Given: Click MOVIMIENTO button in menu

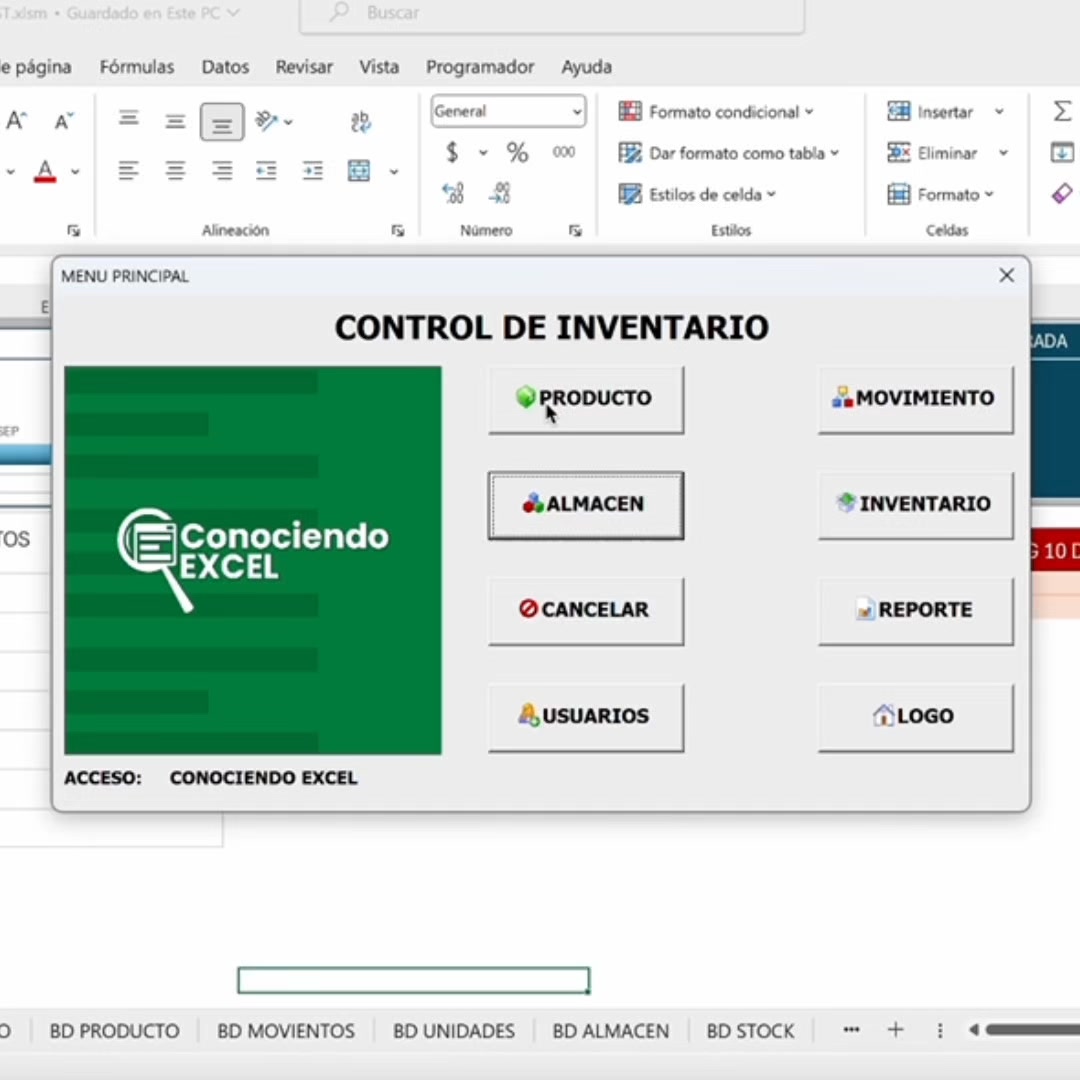Looking at the screenshot, I should coord(915,399).
